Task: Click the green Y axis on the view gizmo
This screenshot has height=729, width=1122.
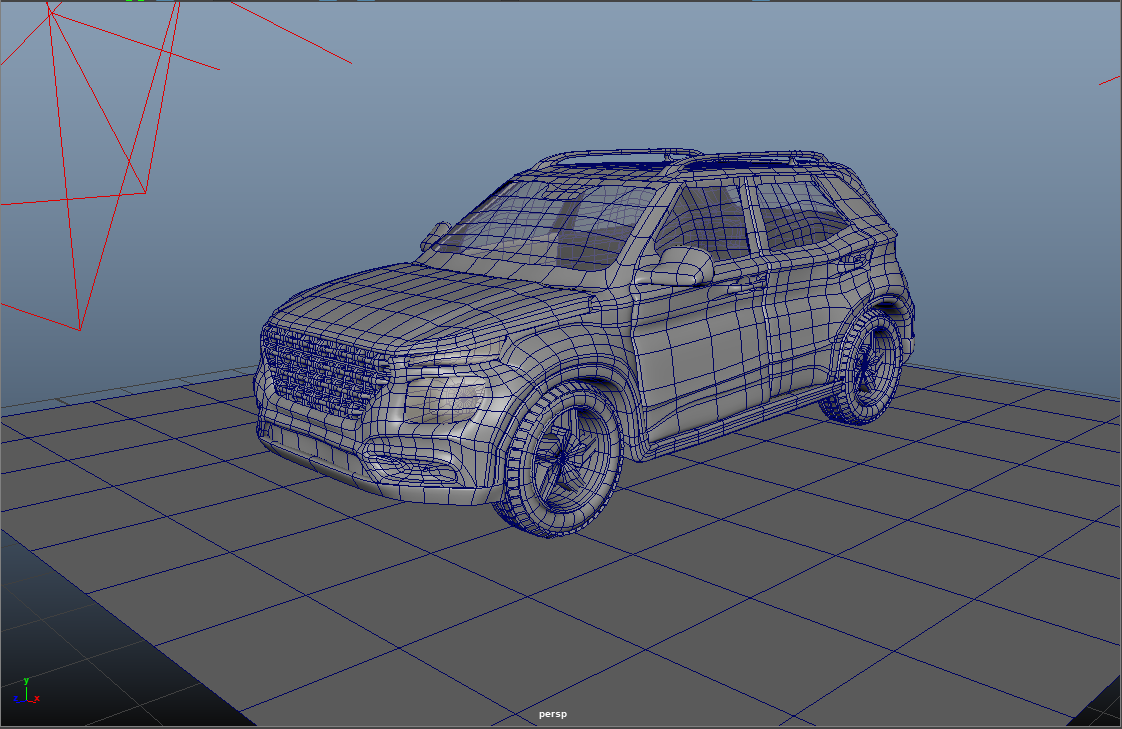Action: point(26,690)
